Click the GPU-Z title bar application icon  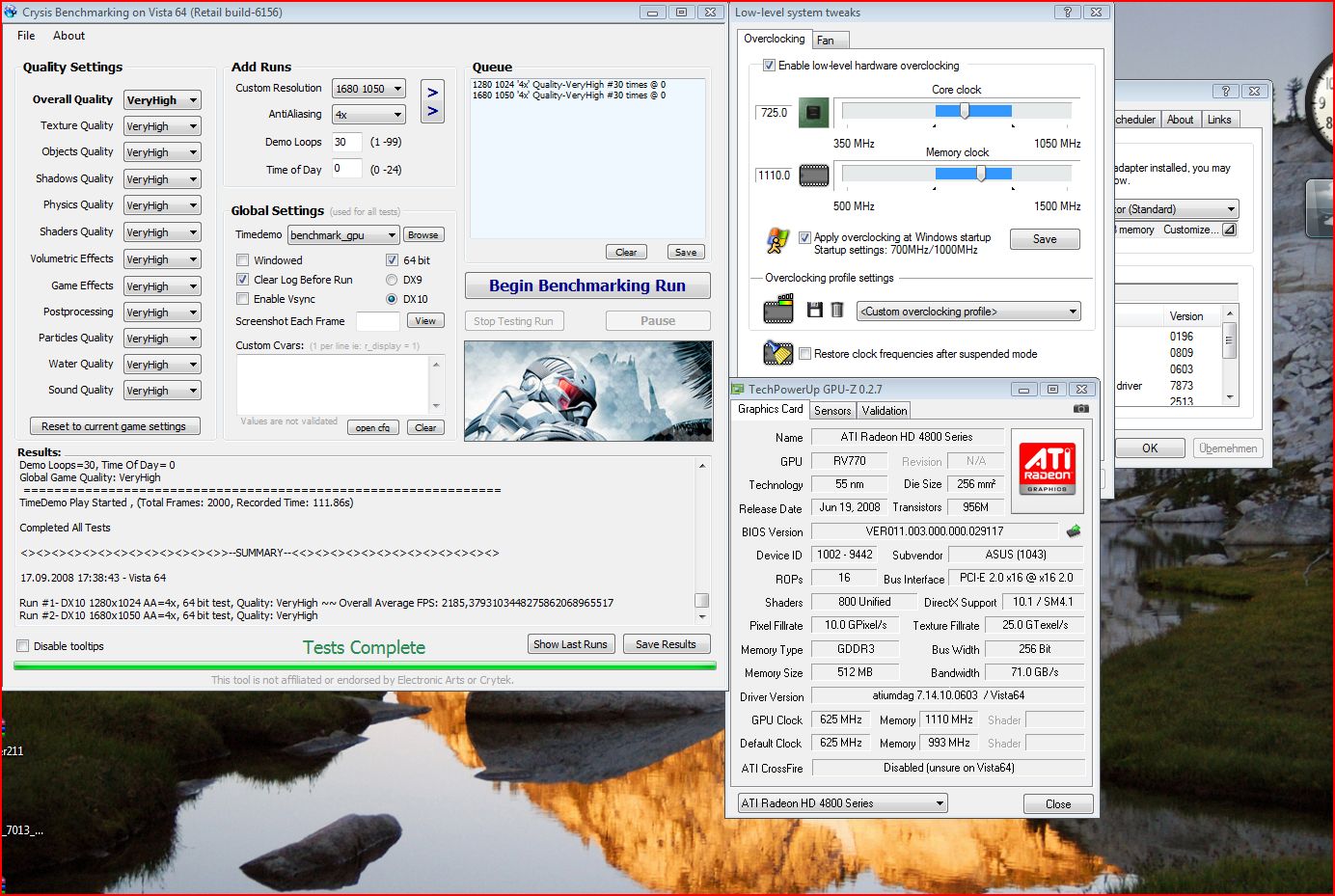(x=738, y=389)
